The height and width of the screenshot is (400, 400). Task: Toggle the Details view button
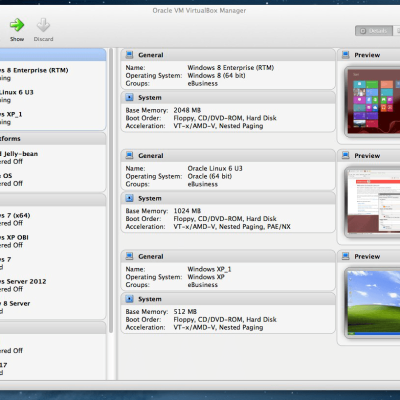374,31
